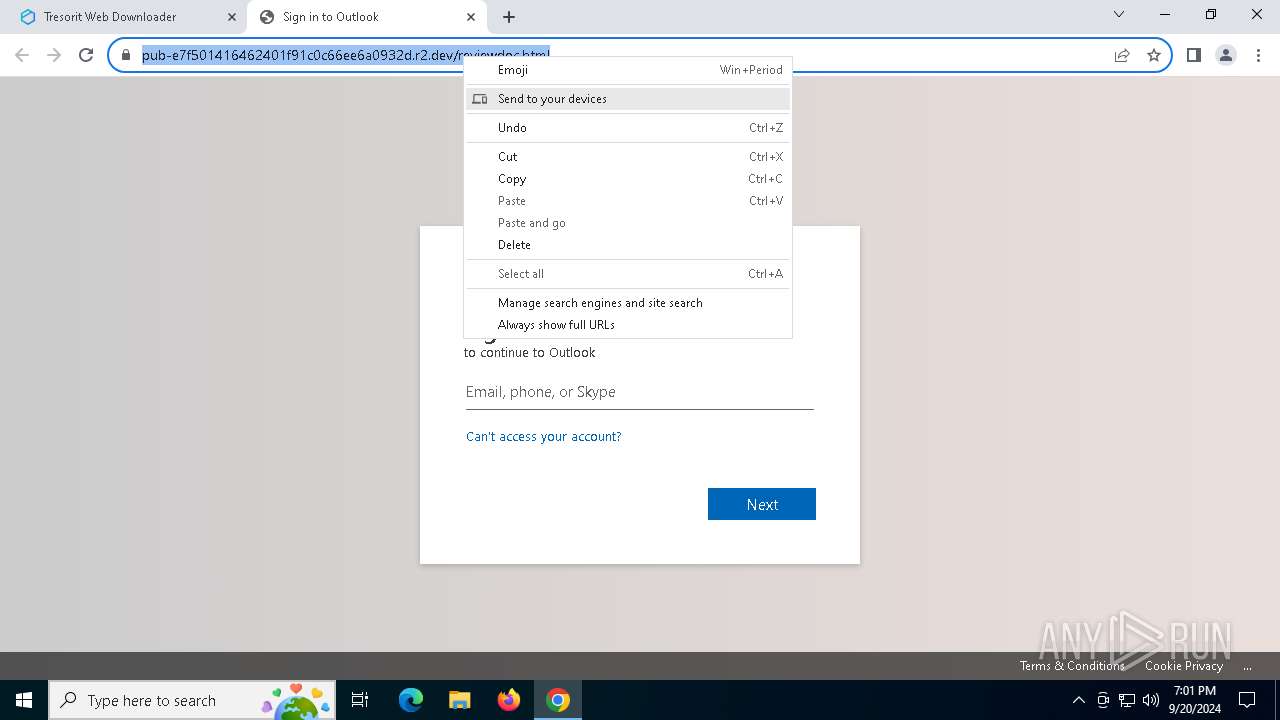Click the browser forward arrow
The image size is (1280, 720).
[54, 55]
